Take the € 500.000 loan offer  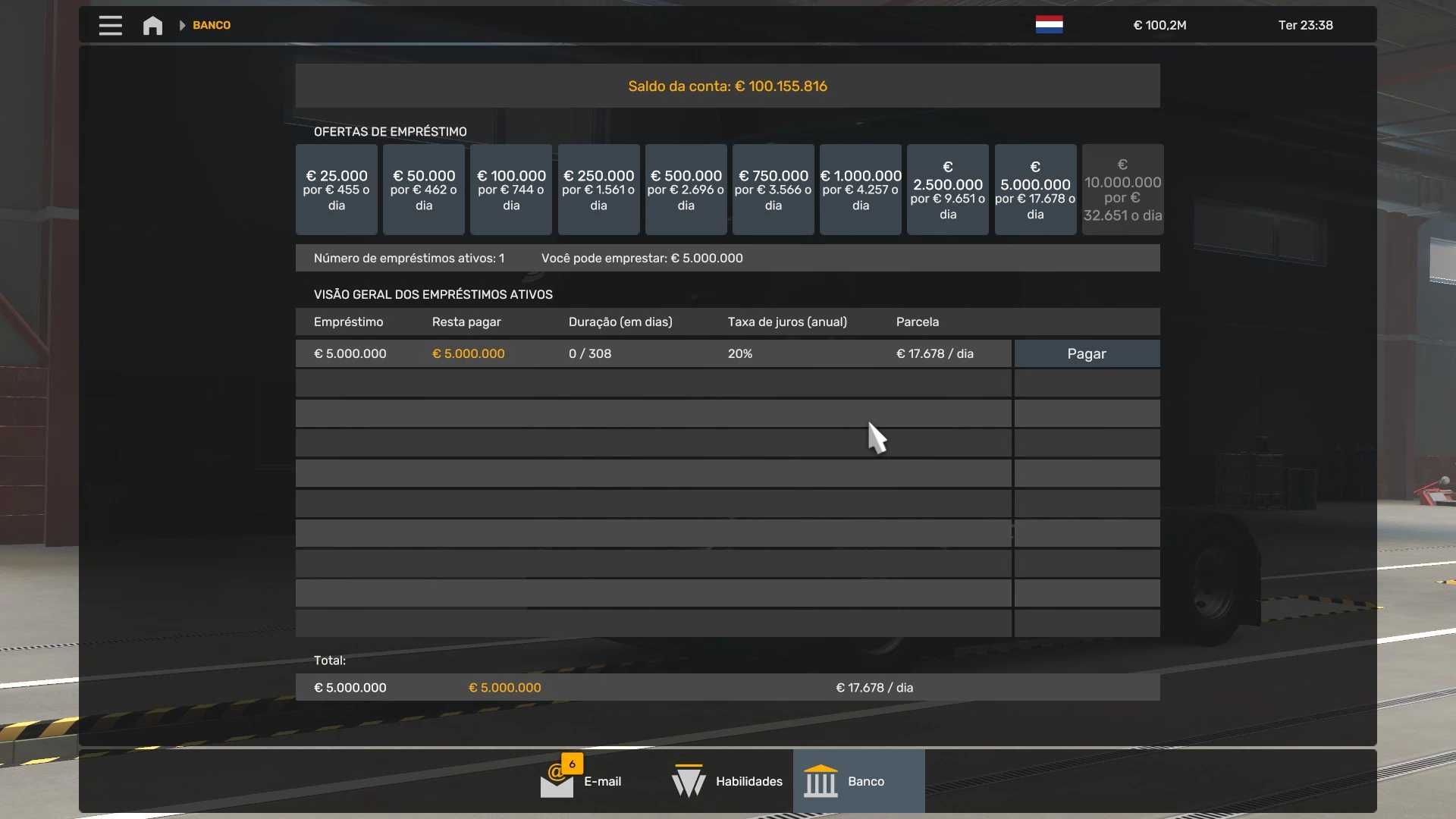click(686, 190)
